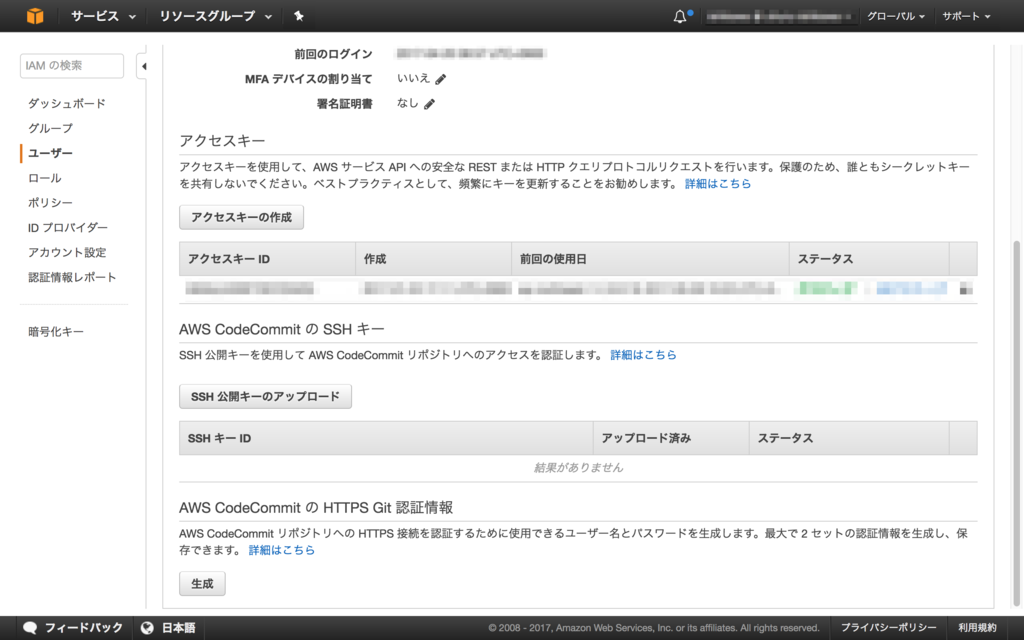Click the 生成 button

(x=202, y=583)
